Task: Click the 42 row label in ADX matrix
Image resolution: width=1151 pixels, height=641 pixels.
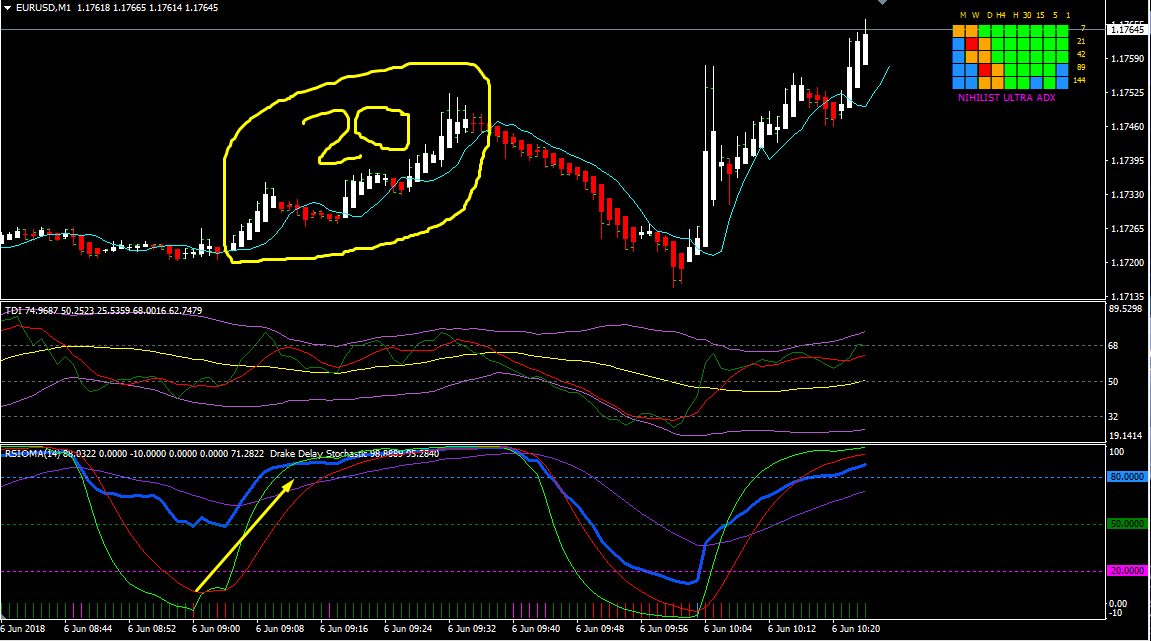Action: (1081, 54)
